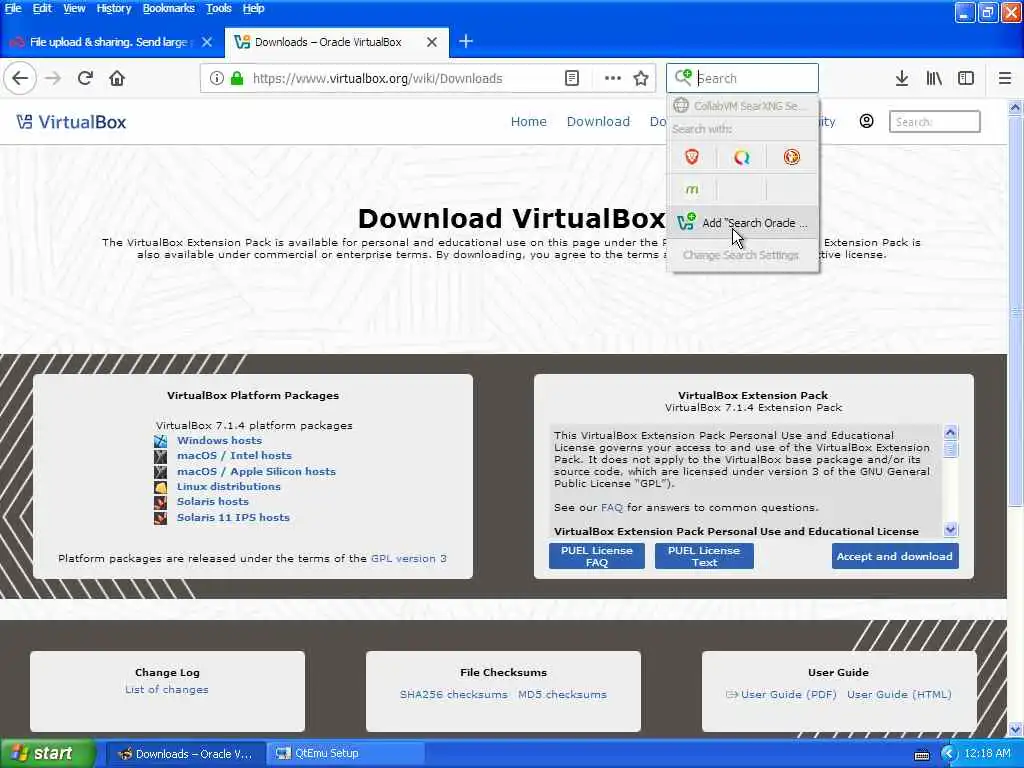This screenshot has width=1024, height=768.
Task: Open User Guide (HTML) link
Action: click(x=899, y=694)
